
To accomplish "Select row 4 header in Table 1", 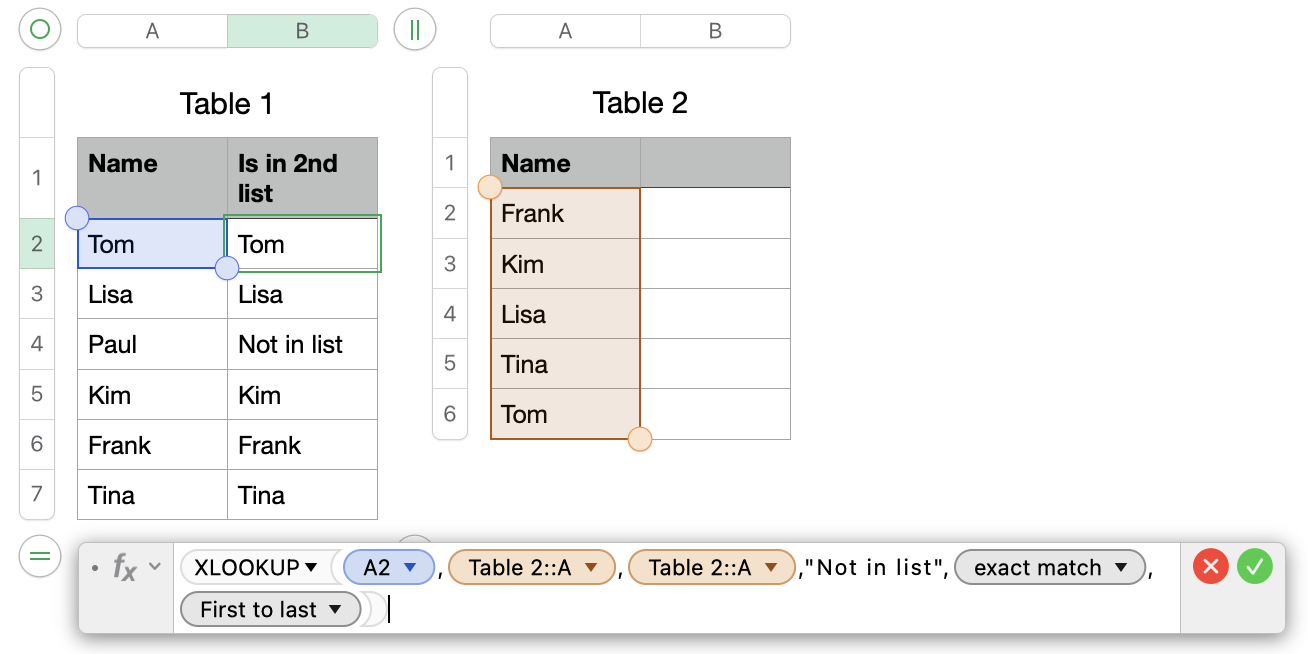I will coord(37,344).
